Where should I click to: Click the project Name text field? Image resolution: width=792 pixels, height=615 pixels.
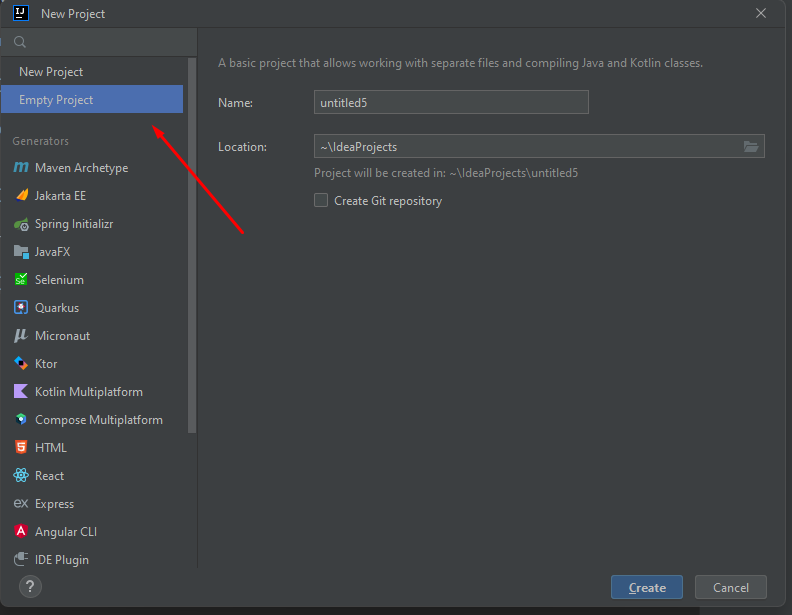(451, 102)
